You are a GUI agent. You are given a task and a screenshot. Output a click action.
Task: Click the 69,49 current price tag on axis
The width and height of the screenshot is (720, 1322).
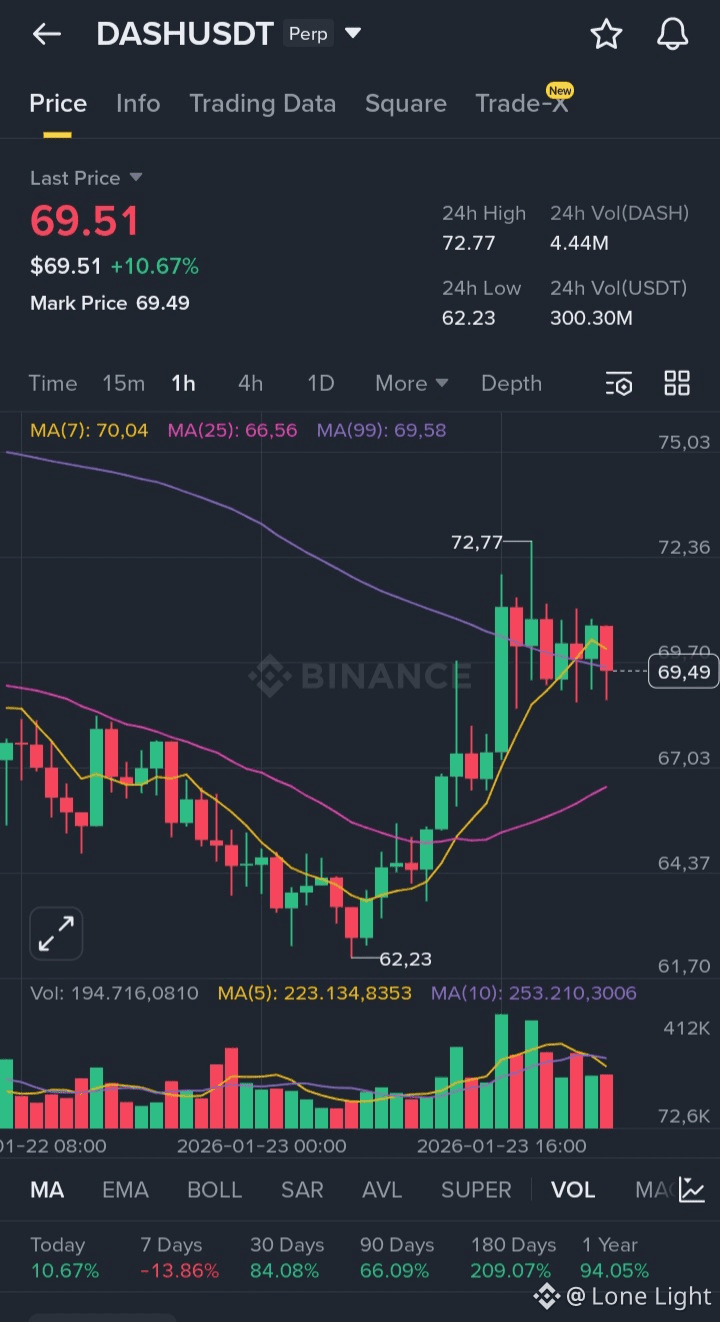pos(684,672)
